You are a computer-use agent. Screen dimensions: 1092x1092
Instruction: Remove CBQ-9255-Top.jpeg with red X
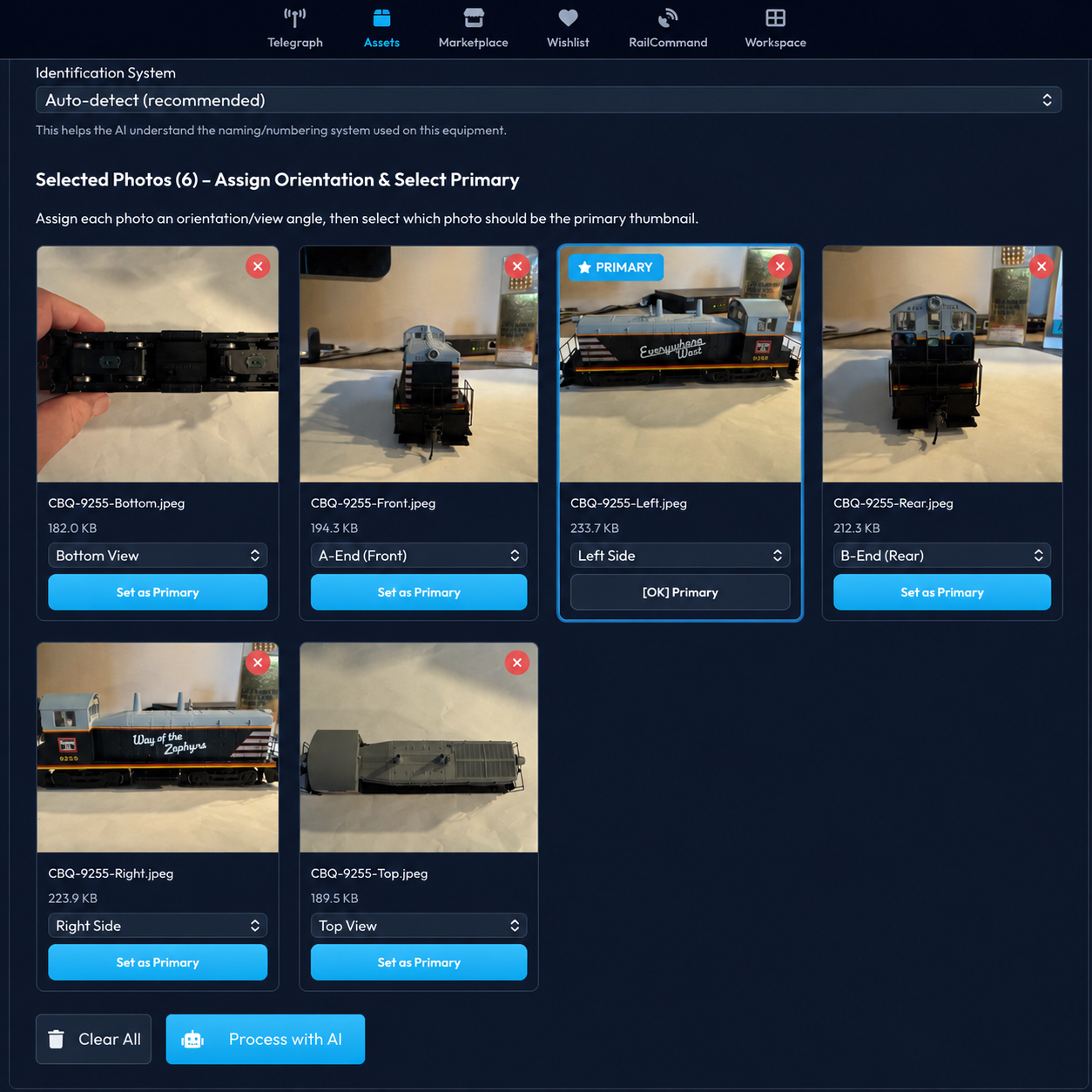[x=517, y=663]
